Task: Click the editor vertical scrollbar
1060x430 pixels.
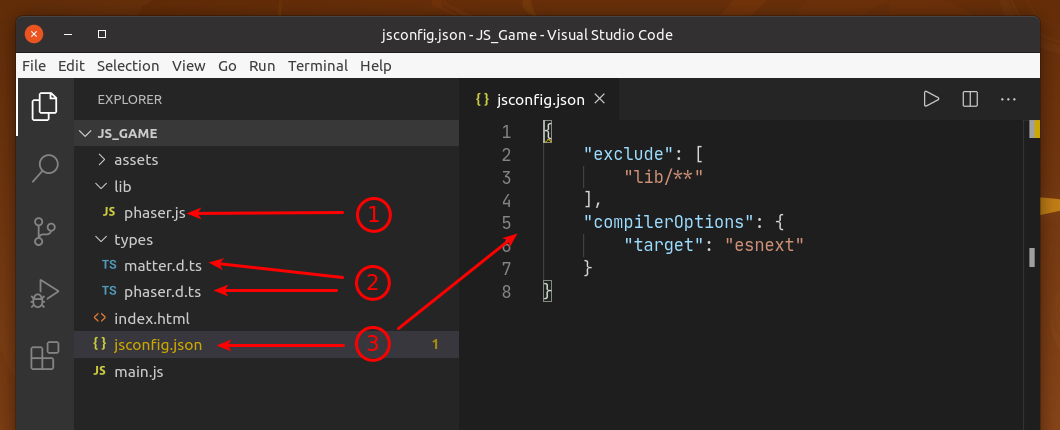Action: (1032, 257)
